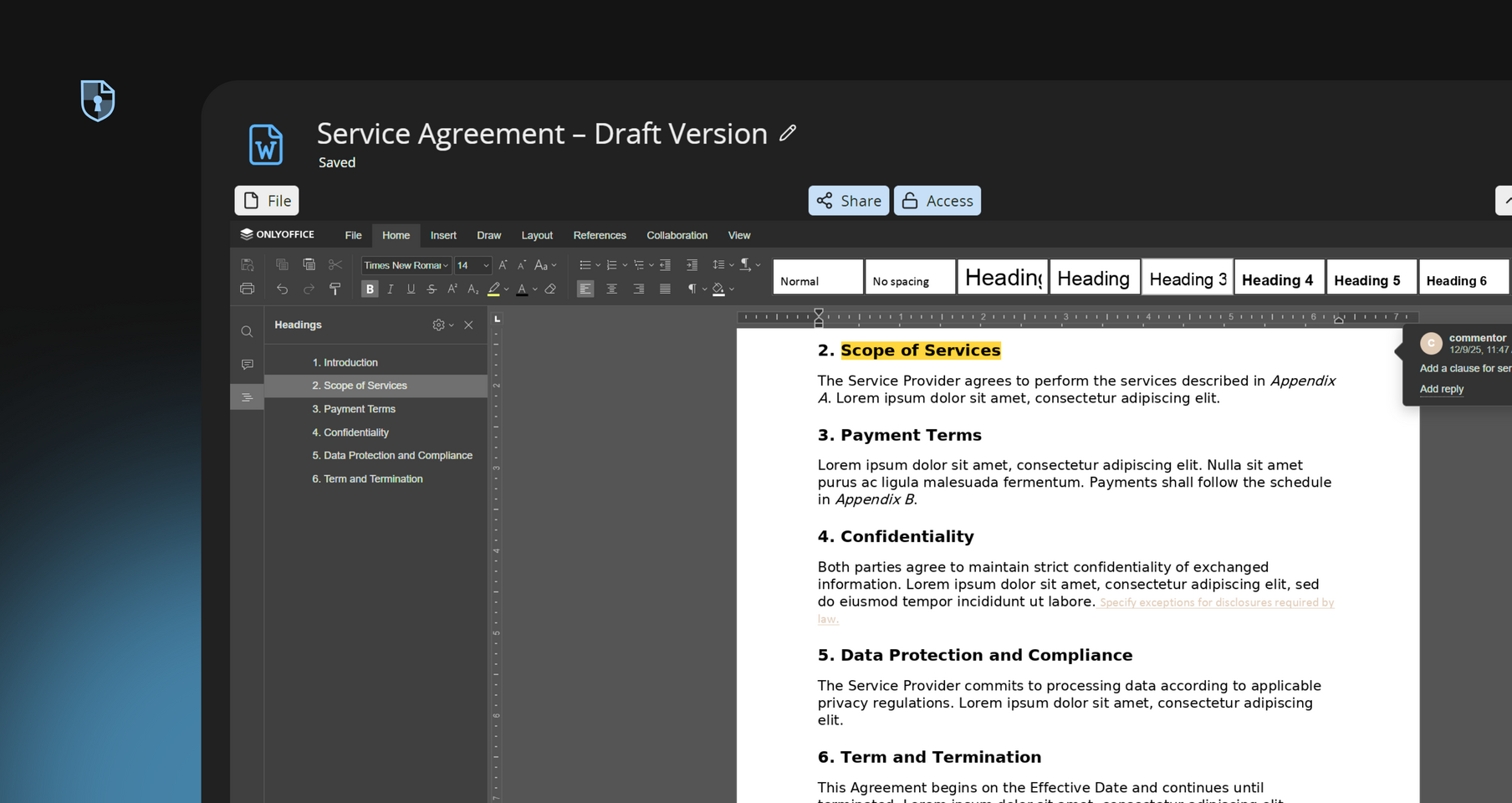Open the Search icon in the left sidebar
Image resolution: width=1512 pixels, height=803 pixels.
(x=247, y=331)
